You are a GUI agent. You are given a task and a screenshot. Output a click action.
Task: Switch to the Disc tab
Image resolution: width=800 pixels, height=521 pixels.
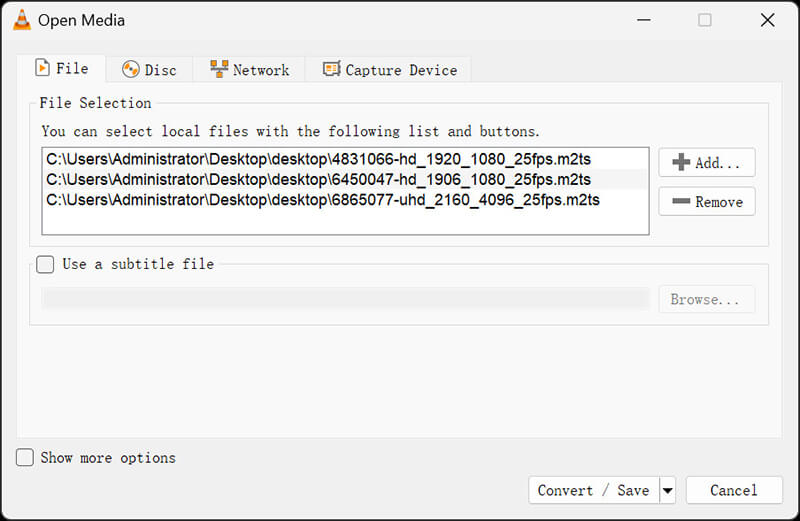click(149, 70)
